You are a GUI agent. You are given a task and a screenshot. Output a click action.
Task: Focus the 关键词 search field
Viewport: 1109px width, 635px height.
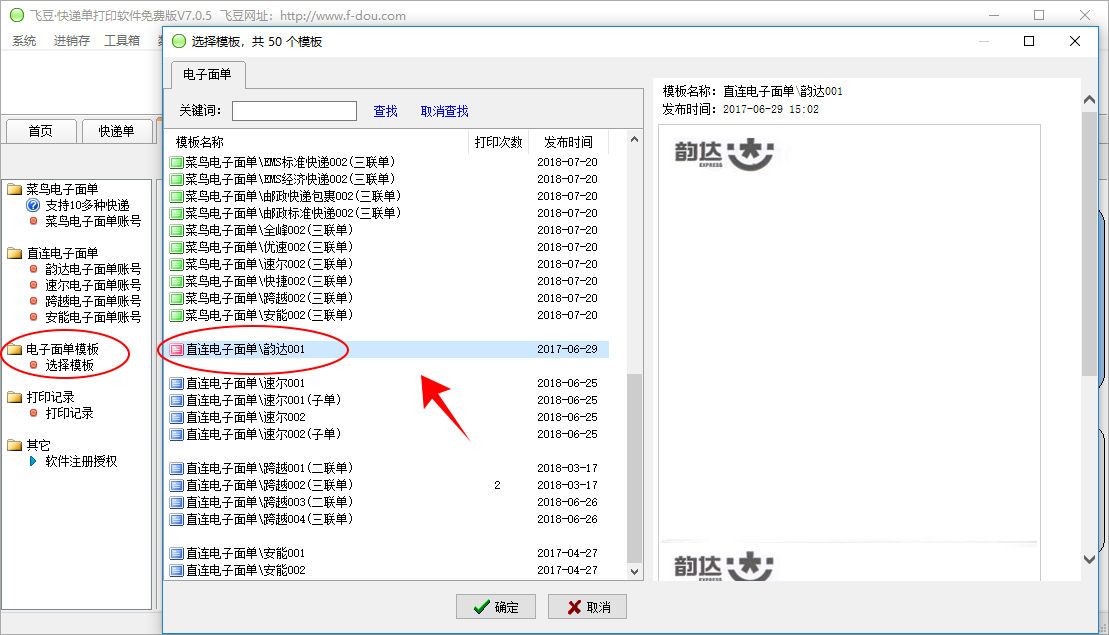(x=294, y=111)
